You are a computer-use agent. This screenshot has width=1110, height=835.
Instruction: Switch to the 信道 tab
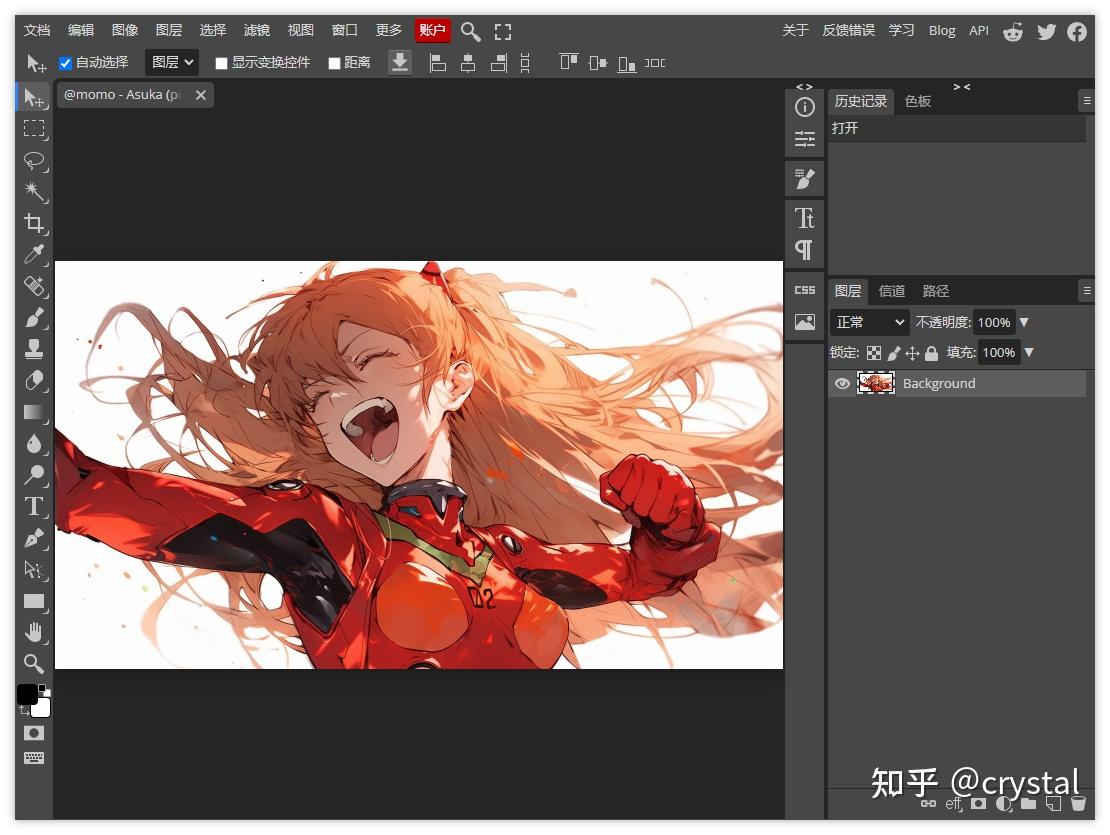pos(891,291)
